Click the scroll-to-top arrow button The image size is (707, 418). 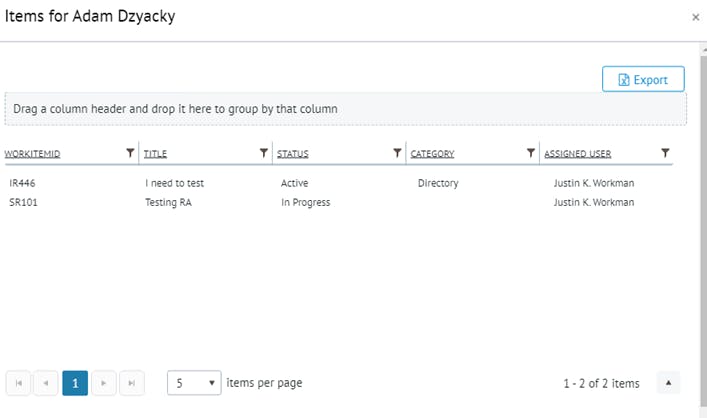[x=669, y=383]
